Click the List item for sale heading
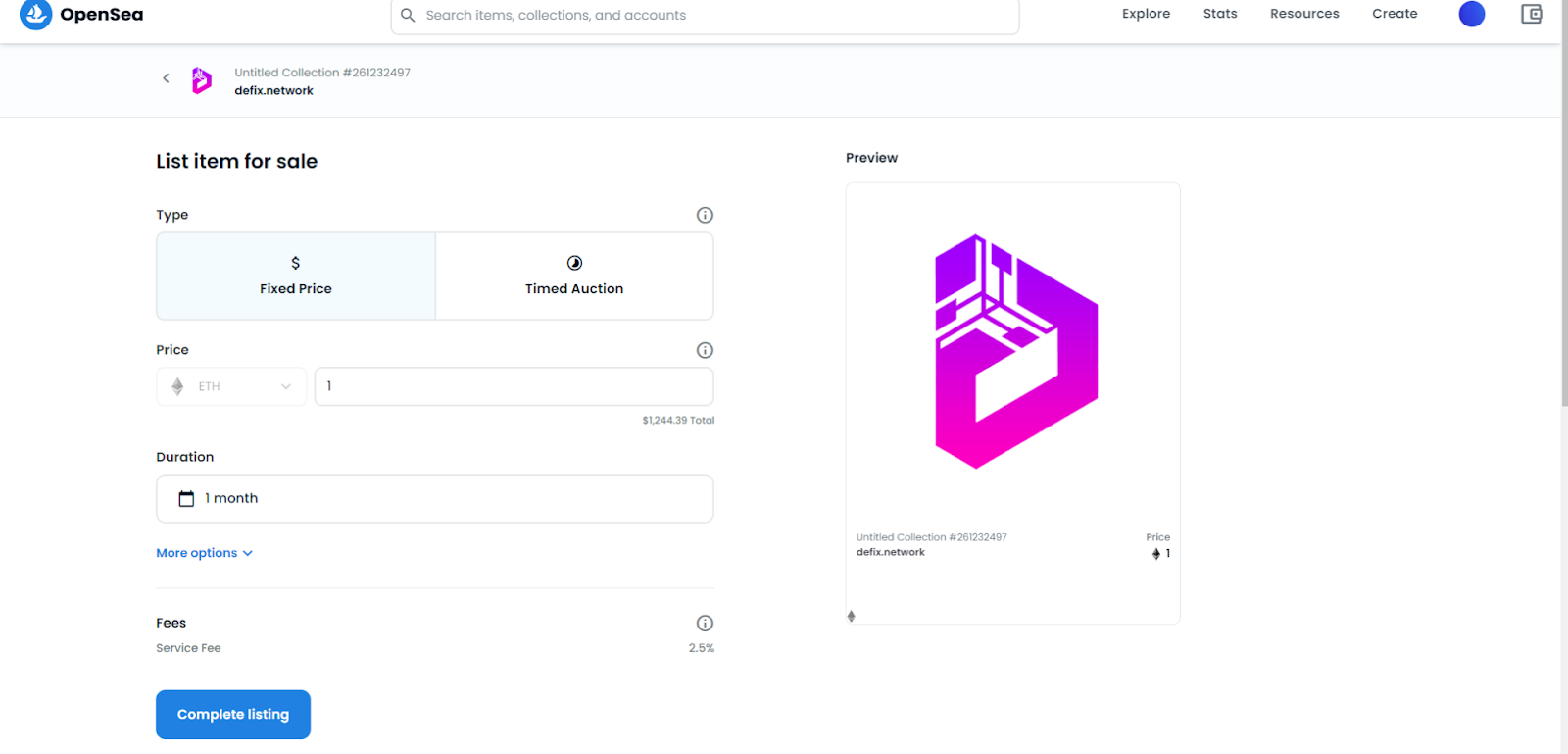The height and width of the screenshot is (754, 1568). tap(236, 161)
